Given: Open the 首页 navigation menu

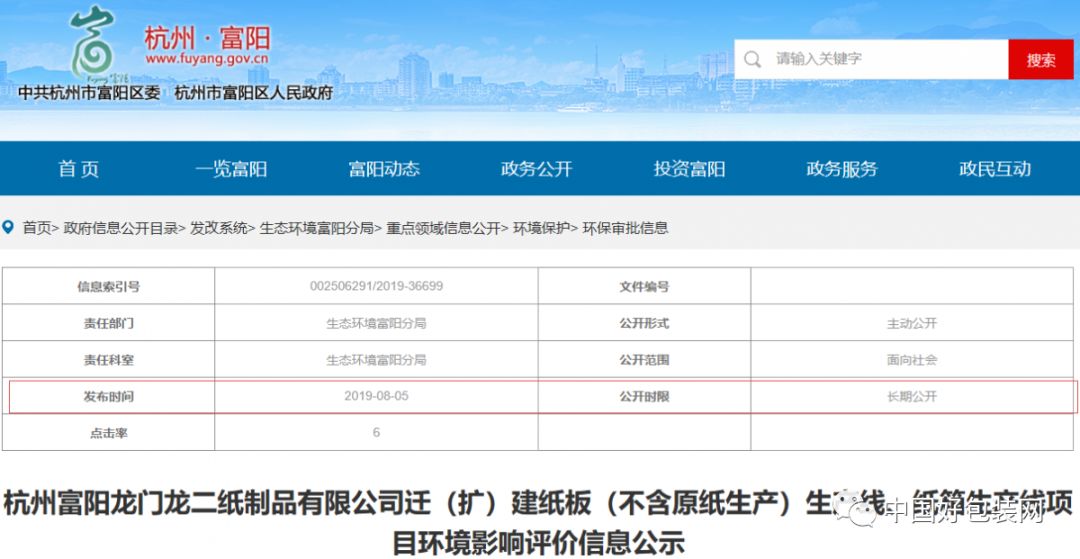Looking at the screenshot, I should tap(78, 169).
